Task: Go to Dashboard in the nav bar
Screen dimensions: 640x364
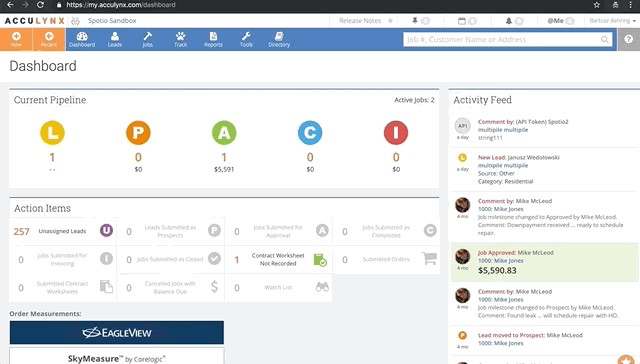Action: (x=82, y=39)
